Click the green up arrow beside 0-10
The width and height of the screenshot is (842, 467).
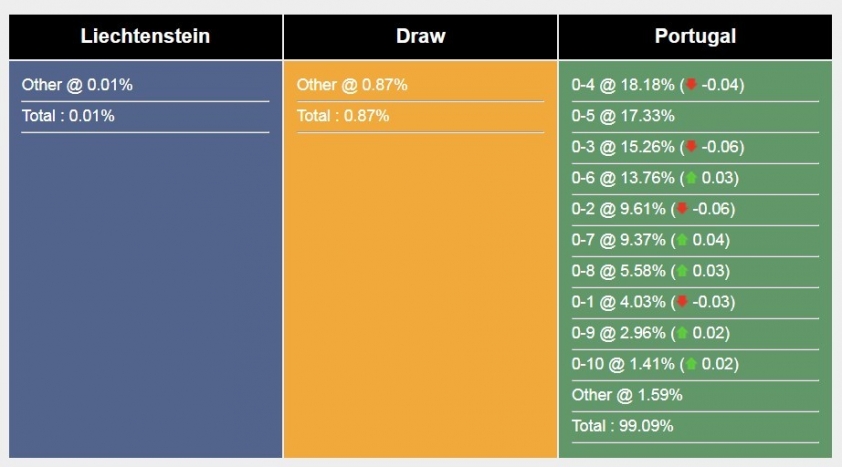coord(691,364)
